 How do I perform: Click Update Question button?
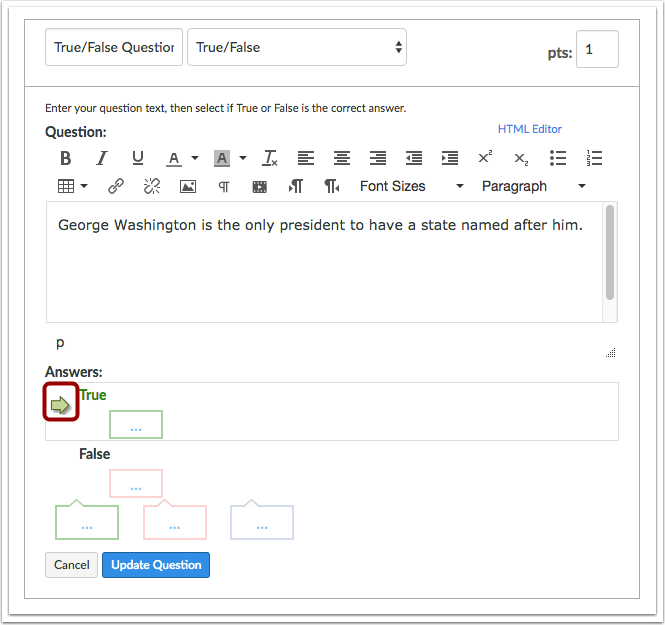click(156, 565)
